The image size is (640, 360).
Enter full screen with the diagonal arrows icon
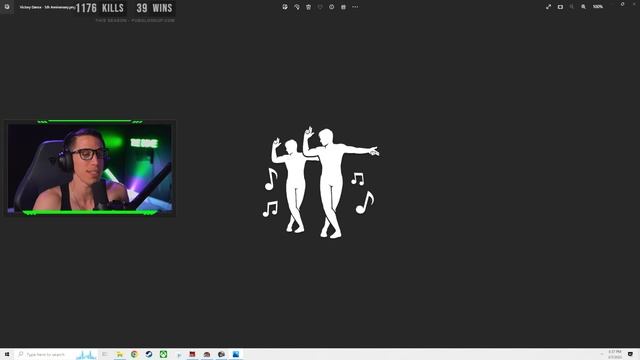point(549,7)
